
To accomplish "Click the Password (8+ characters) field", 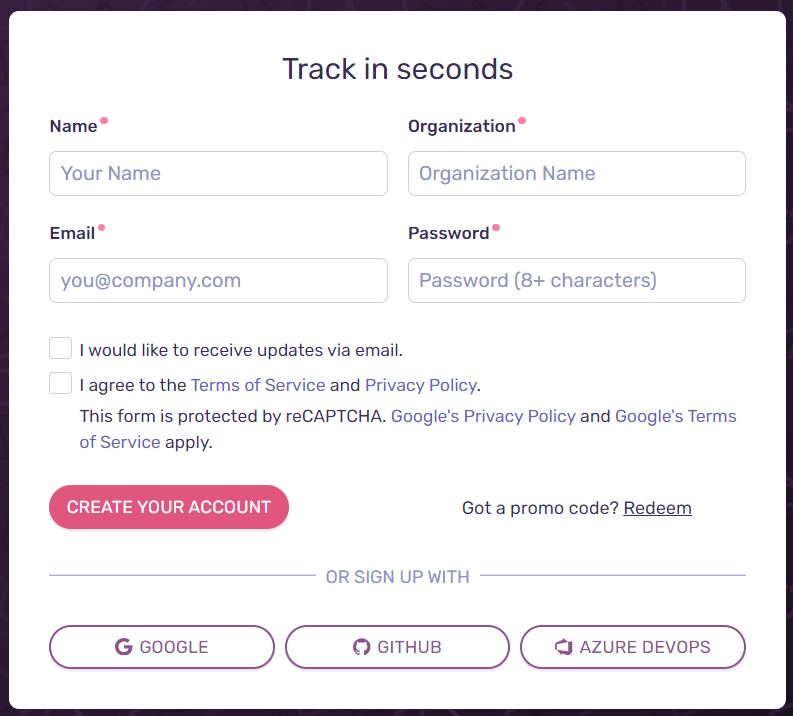I will tap(577, 281).
